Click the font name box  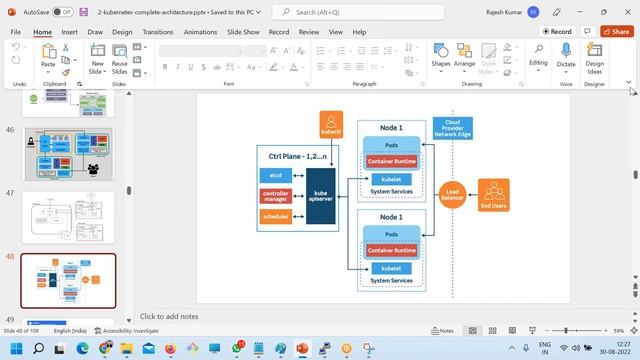pos(201,51)
